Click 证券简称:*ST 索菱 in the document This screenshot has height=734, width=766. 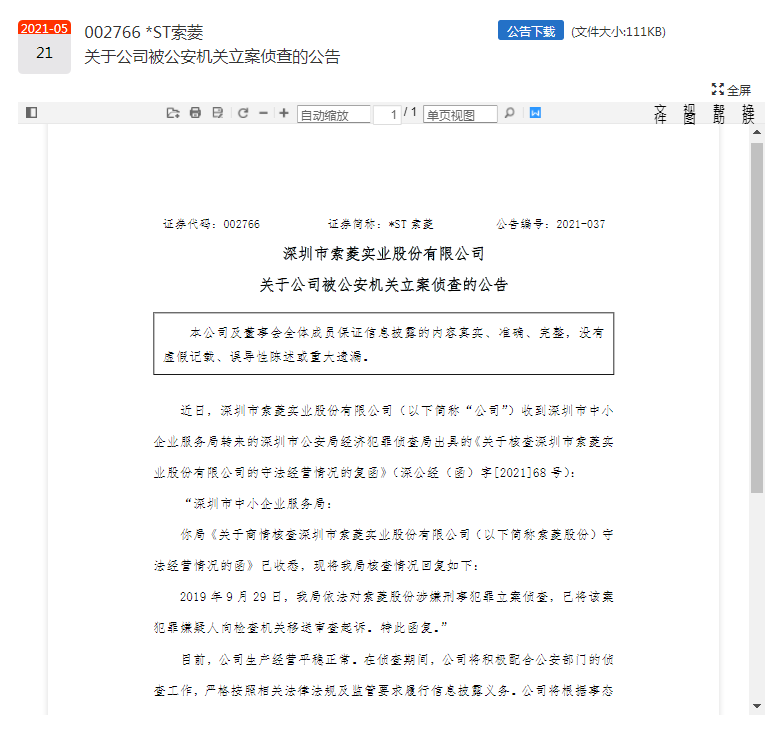coord(381,224)
